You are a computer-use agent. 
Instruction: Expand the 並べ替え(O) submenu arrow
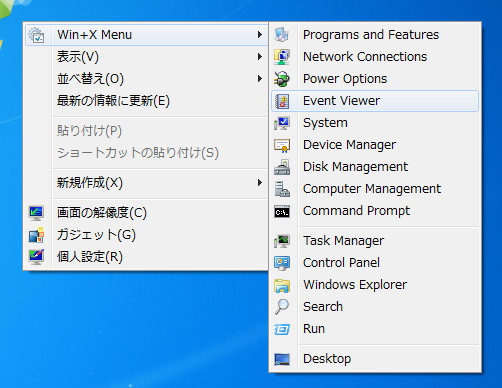coord(260,79)
